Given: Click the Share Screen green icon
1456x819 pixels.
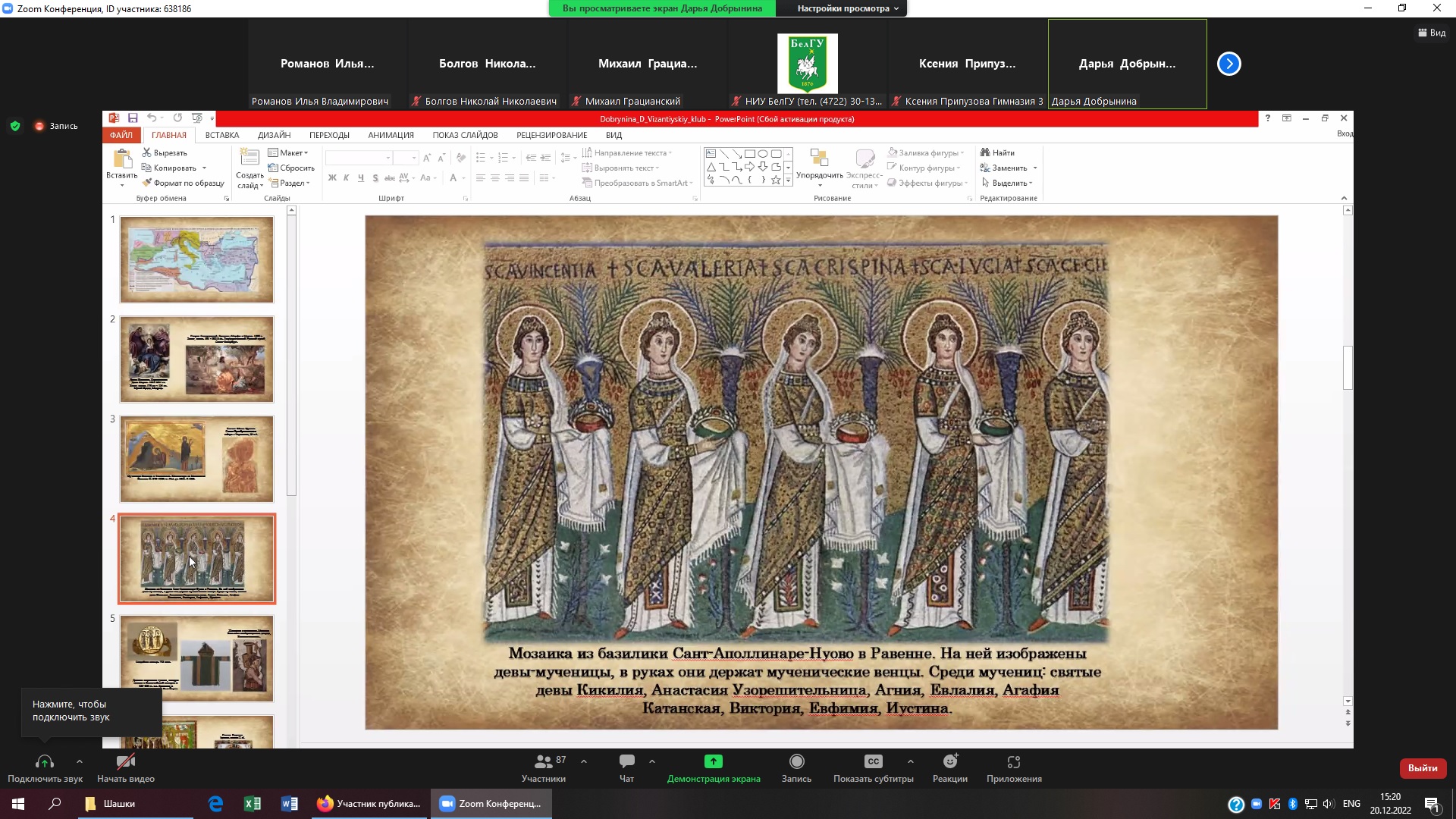Looking at the screenshot, I should coord(713,762).
